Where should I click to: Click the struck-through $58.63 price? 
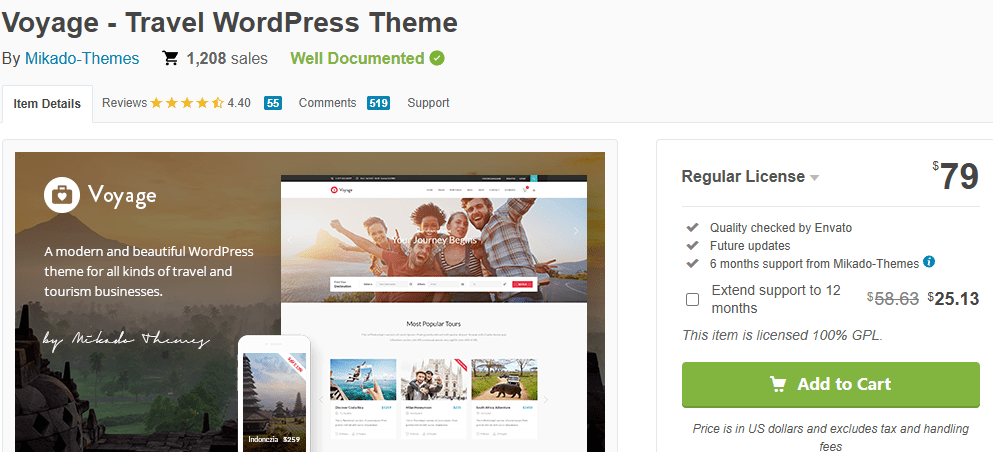[892, 299]
